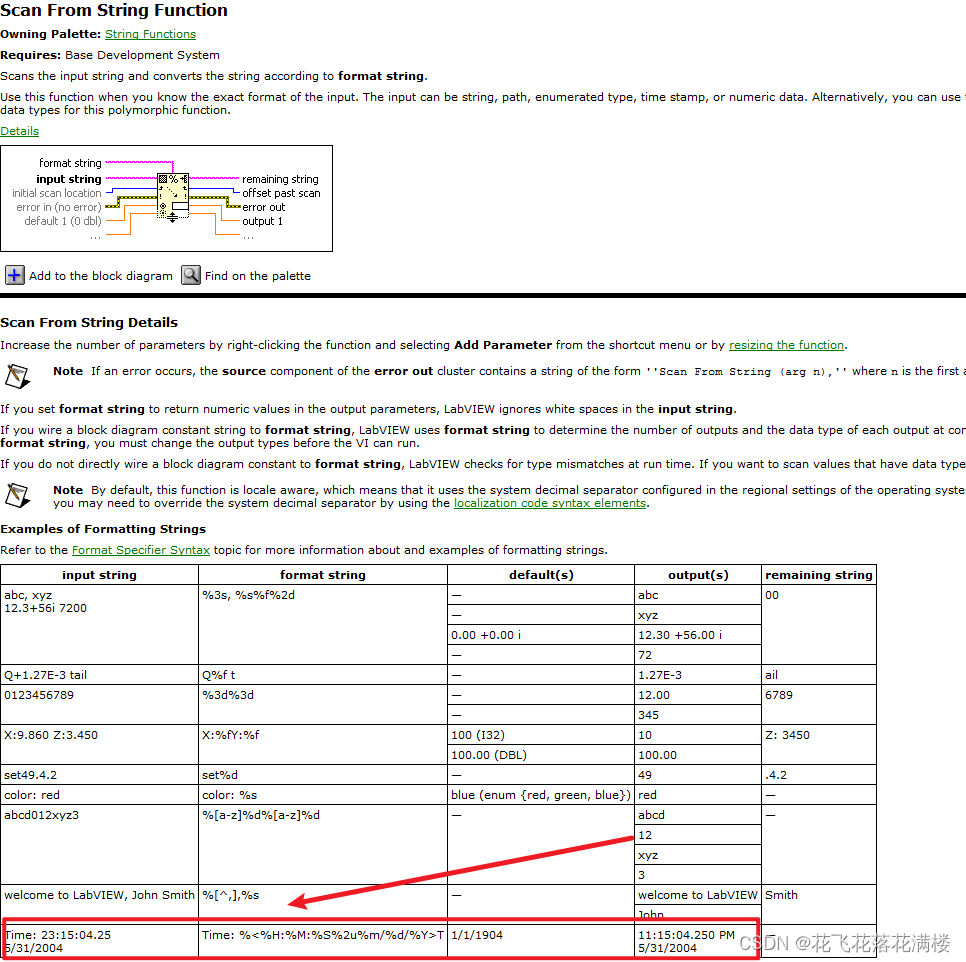Click Add to the block diagram text

point(101,276)
